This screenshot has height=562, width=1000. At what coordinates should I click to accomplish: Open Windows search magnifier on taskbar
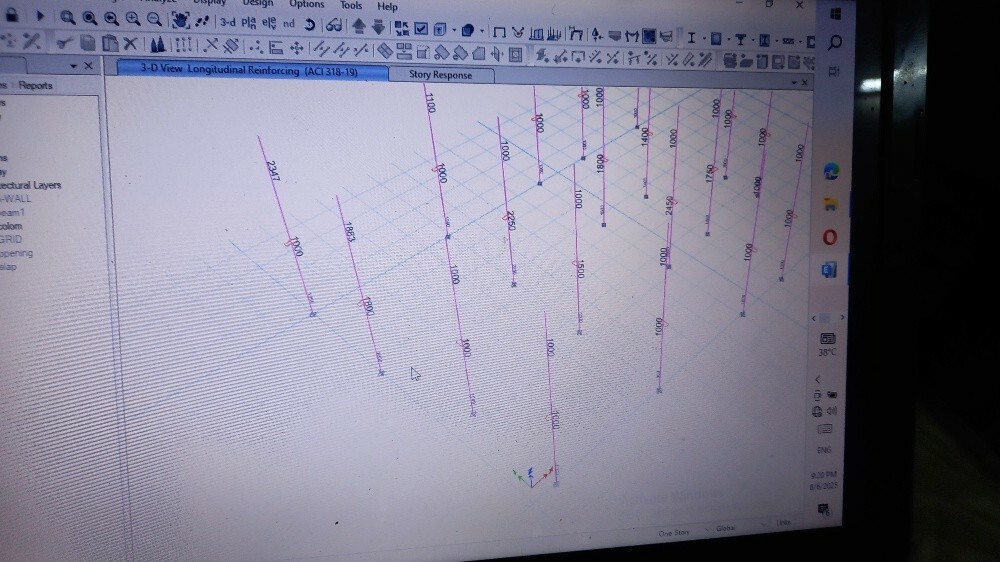[x=835, y=43]
